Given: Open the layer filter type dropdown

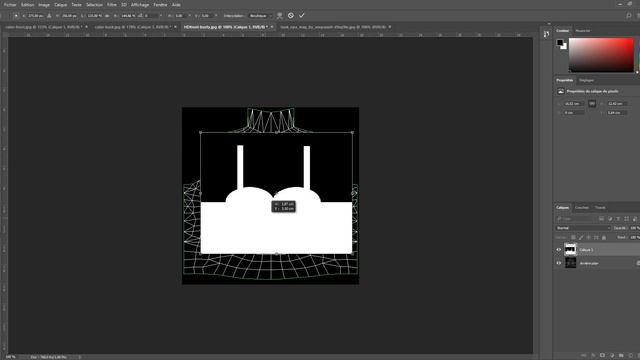Looking at the screenshot, I should (x=576, y=219).
